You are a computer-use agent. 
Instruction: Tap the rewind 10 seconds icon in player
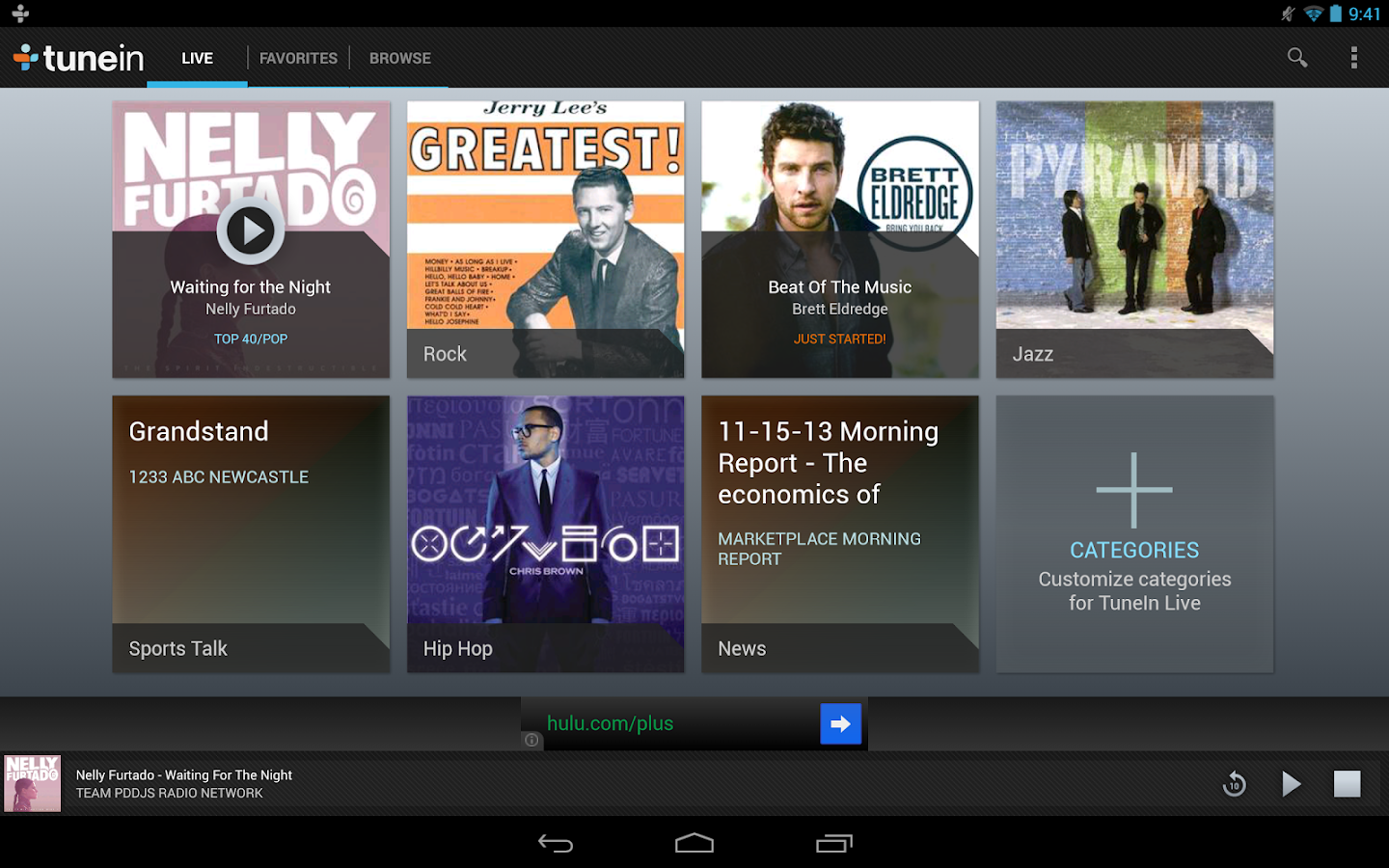(x=1234, y=784)
